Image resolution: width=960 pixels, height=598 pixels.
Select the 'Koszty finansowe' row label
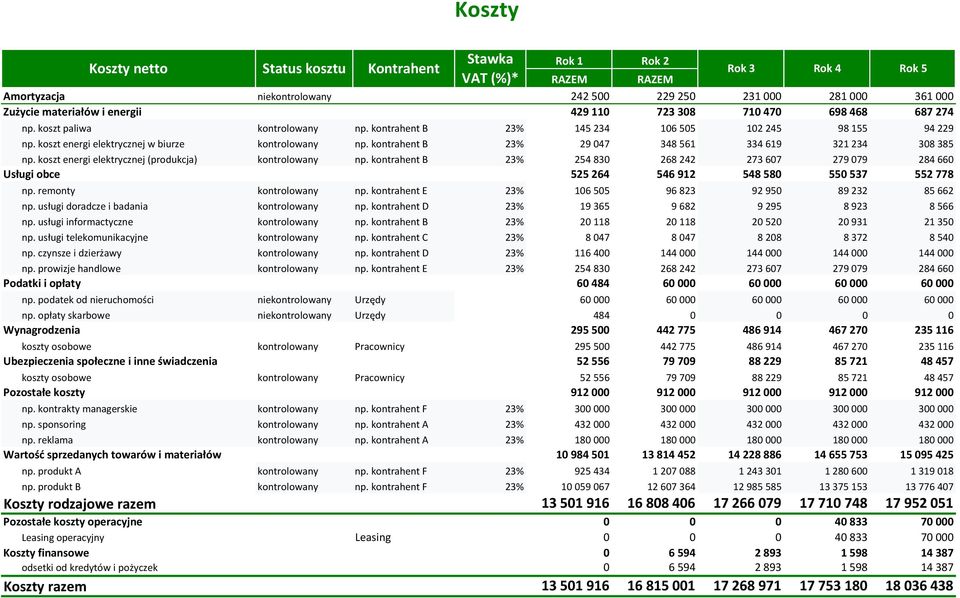(x=45, y=553)
